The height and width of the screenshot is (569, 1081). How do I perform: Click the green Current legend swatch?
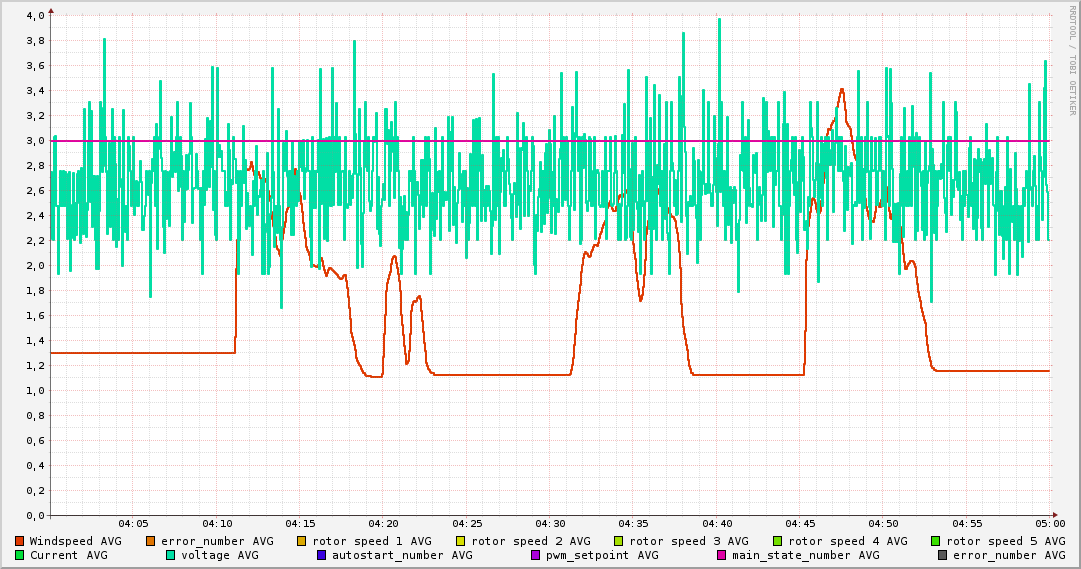click(x=20, y=555)
